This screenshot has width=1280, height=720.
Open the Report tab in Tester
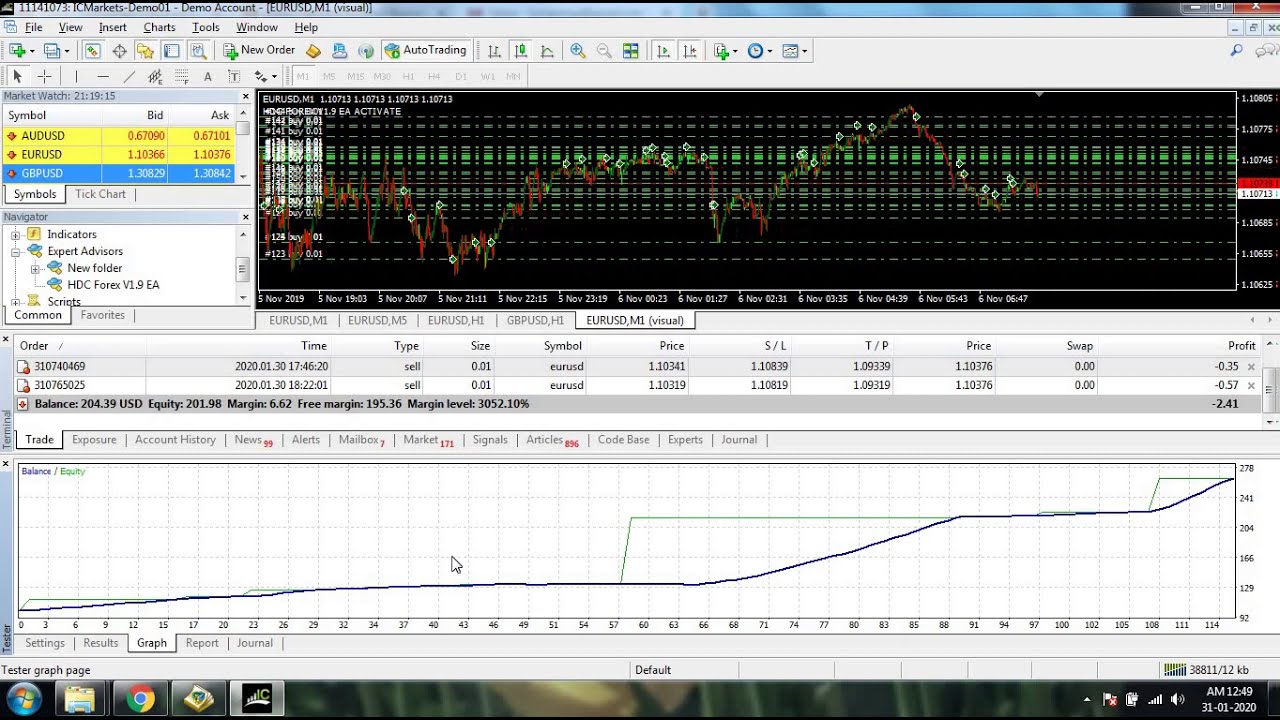pos(202,643)
